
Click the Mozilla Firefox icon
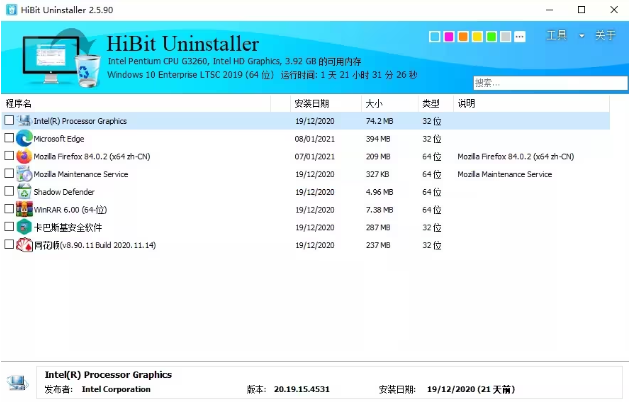click(x=24, y=156)
